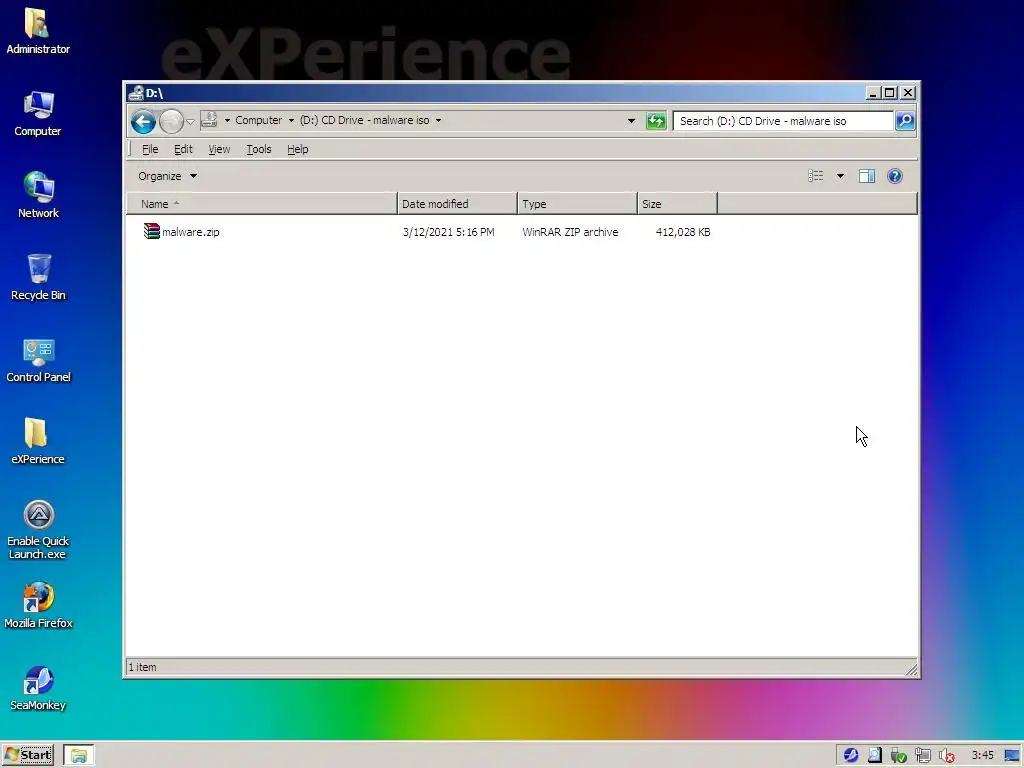Open the Tools menu
1024x768 pixels.
259,149
